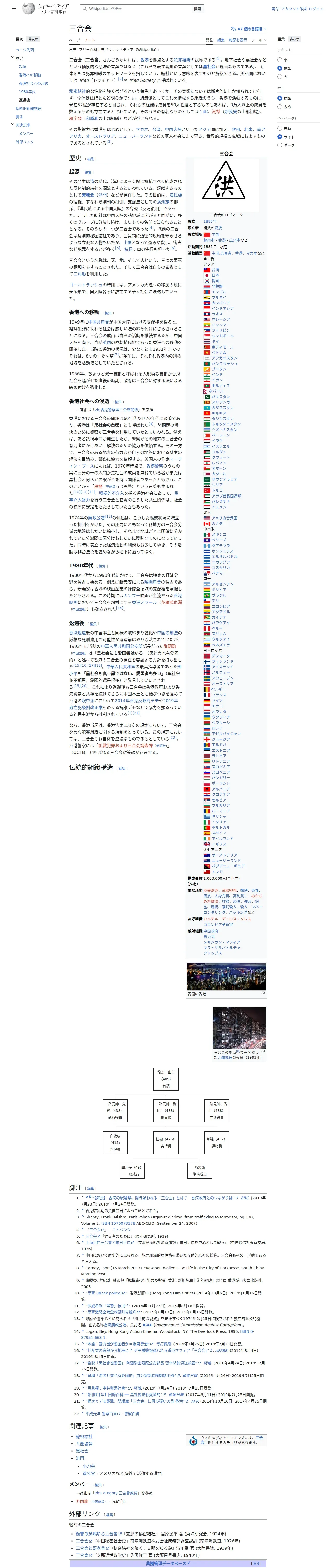Click the flag icon beside ニュージーランド
Screen dimensions: 336x1568
pos(207,861)
